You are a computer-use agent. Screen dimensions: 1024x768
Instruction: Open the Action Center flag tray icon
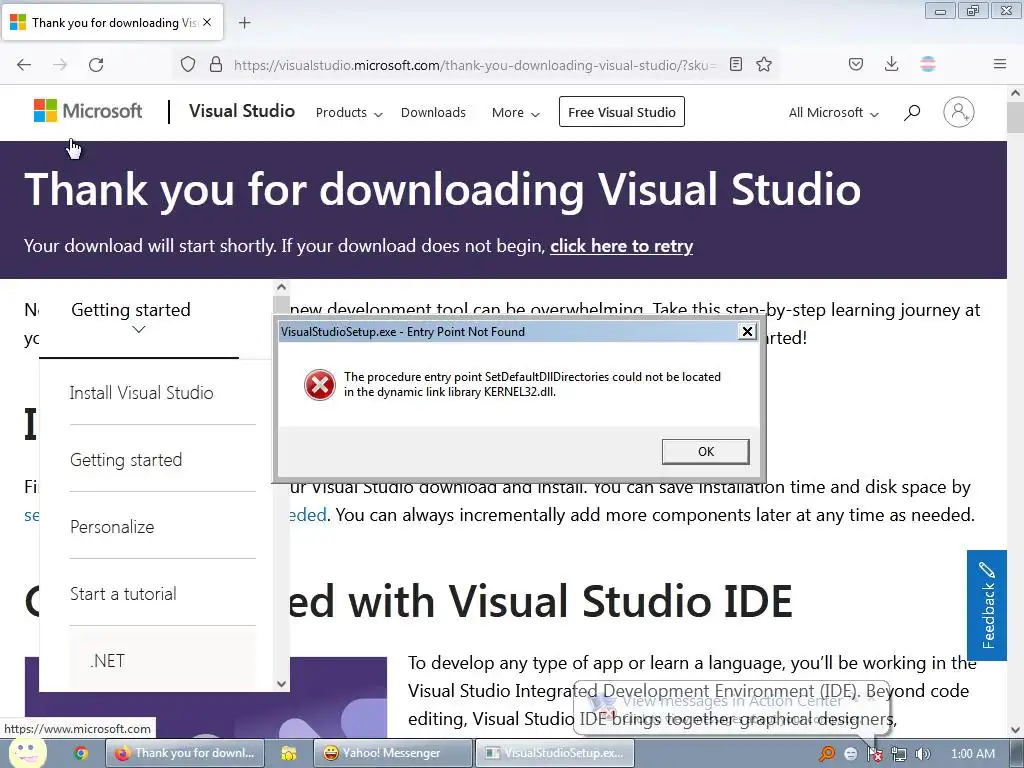[x=874, y=754]
